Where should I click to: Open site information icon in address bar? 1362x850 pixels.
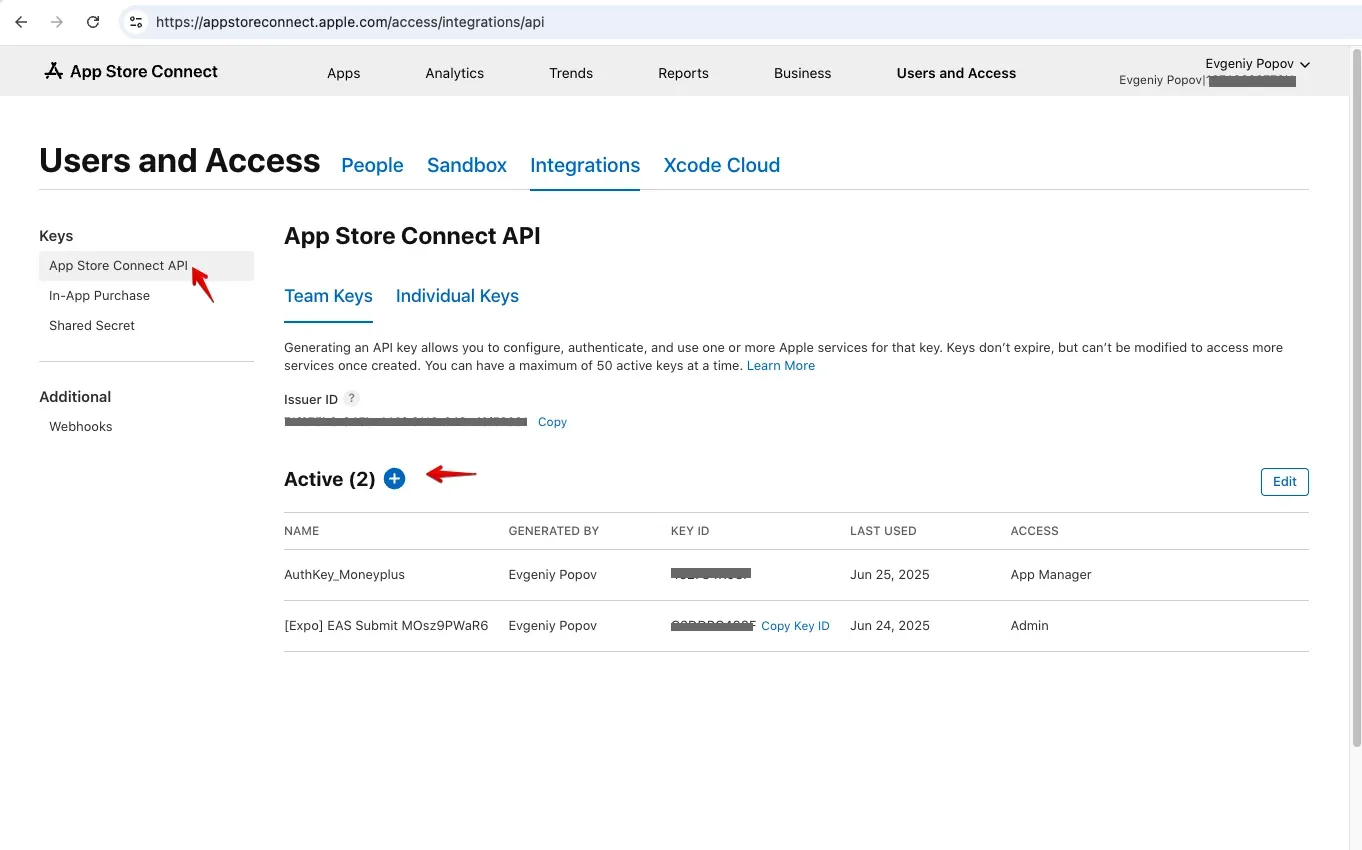pos(136,22)
